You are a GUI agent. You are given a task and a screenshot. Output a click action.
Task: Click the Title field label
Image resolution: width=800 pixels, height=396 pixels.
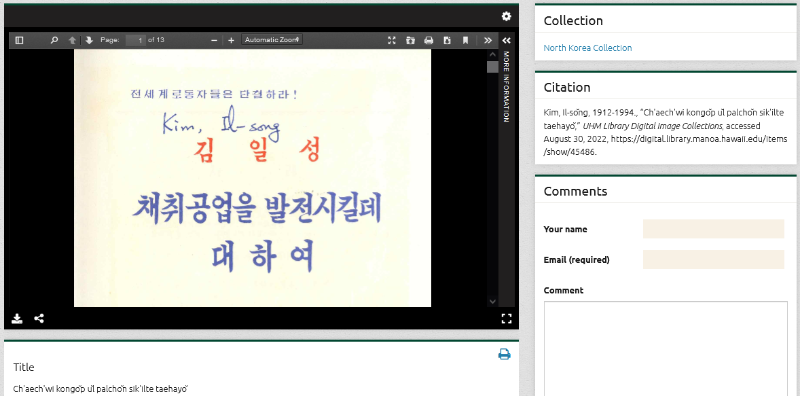point(23,367)
